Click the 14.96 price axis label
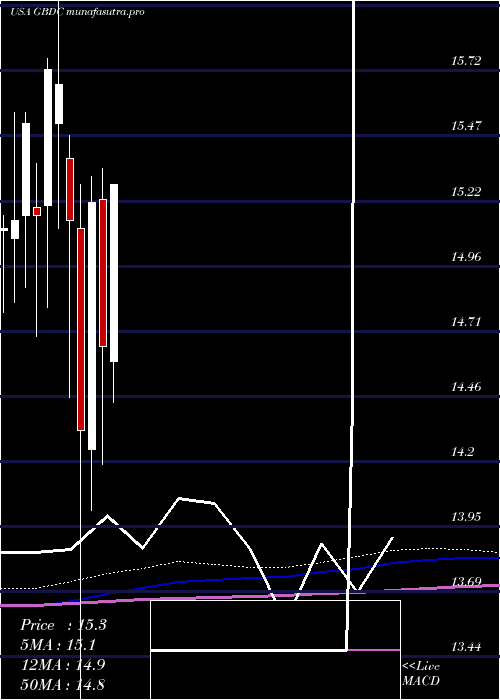 [x=466, y=257]
